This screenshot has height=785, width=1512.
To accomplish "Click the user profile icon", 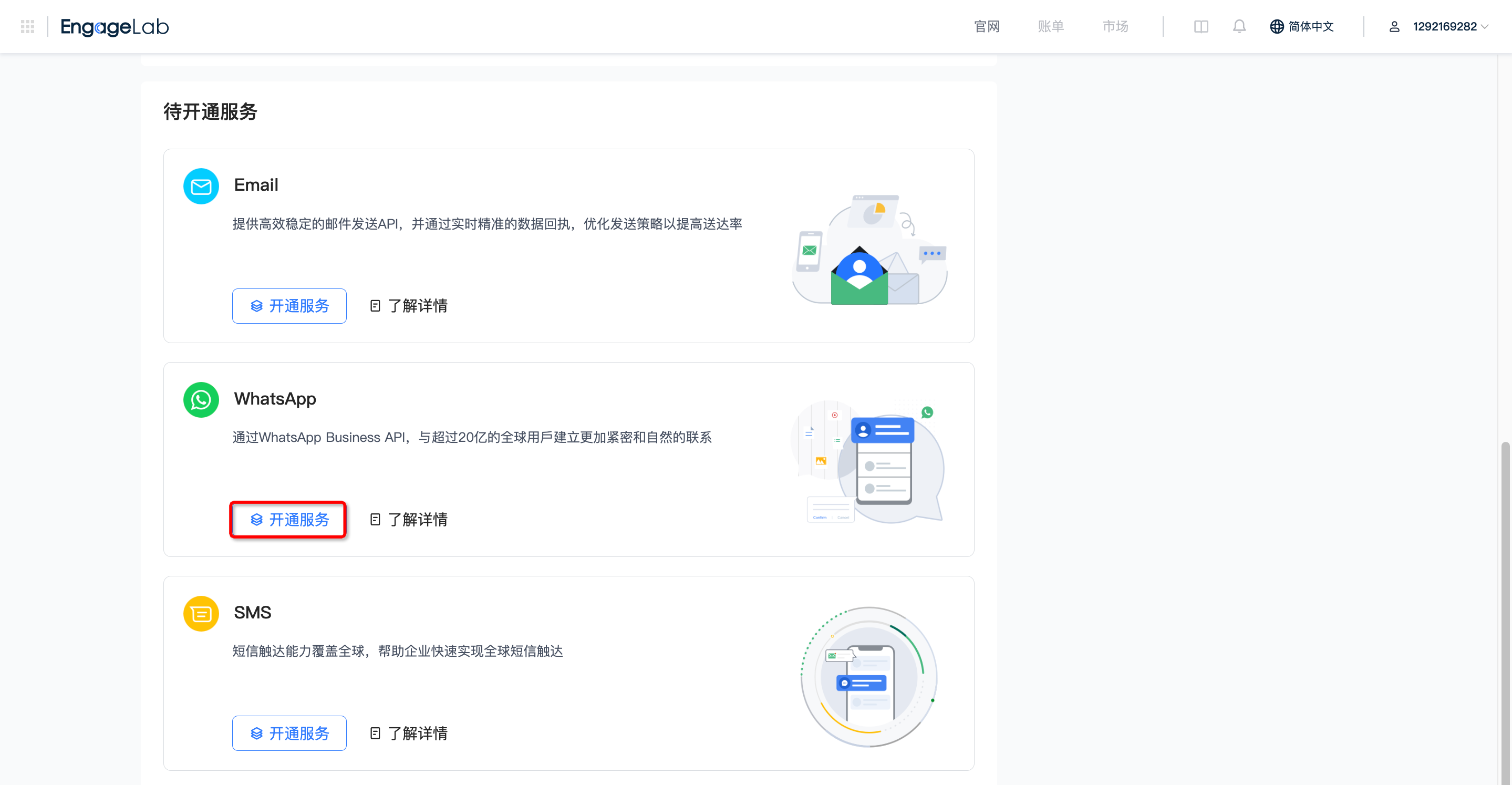I will tap(1395, 26).
